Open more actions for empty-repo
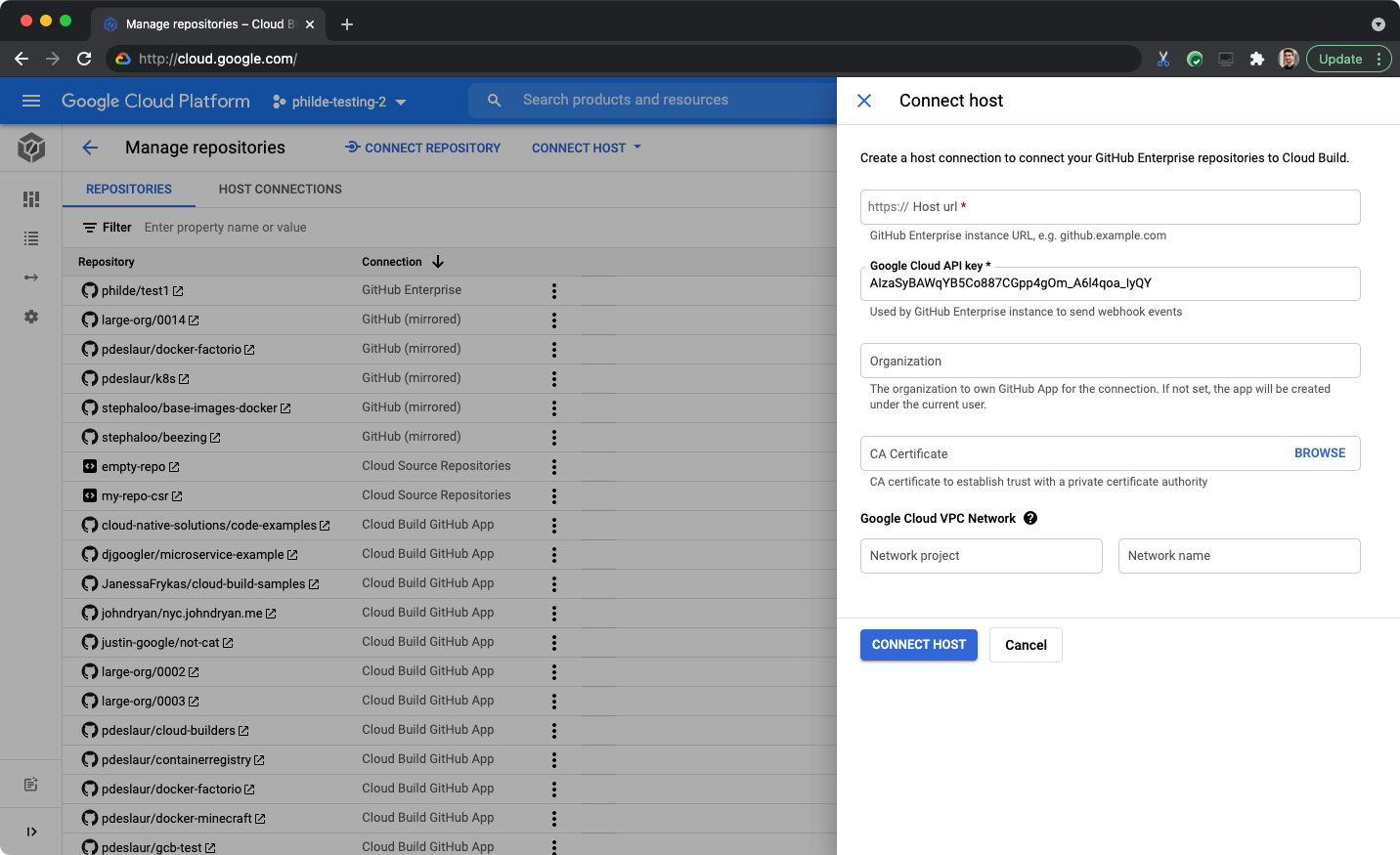This screenshot has height=855, width=1400. (x=554, y=467)
